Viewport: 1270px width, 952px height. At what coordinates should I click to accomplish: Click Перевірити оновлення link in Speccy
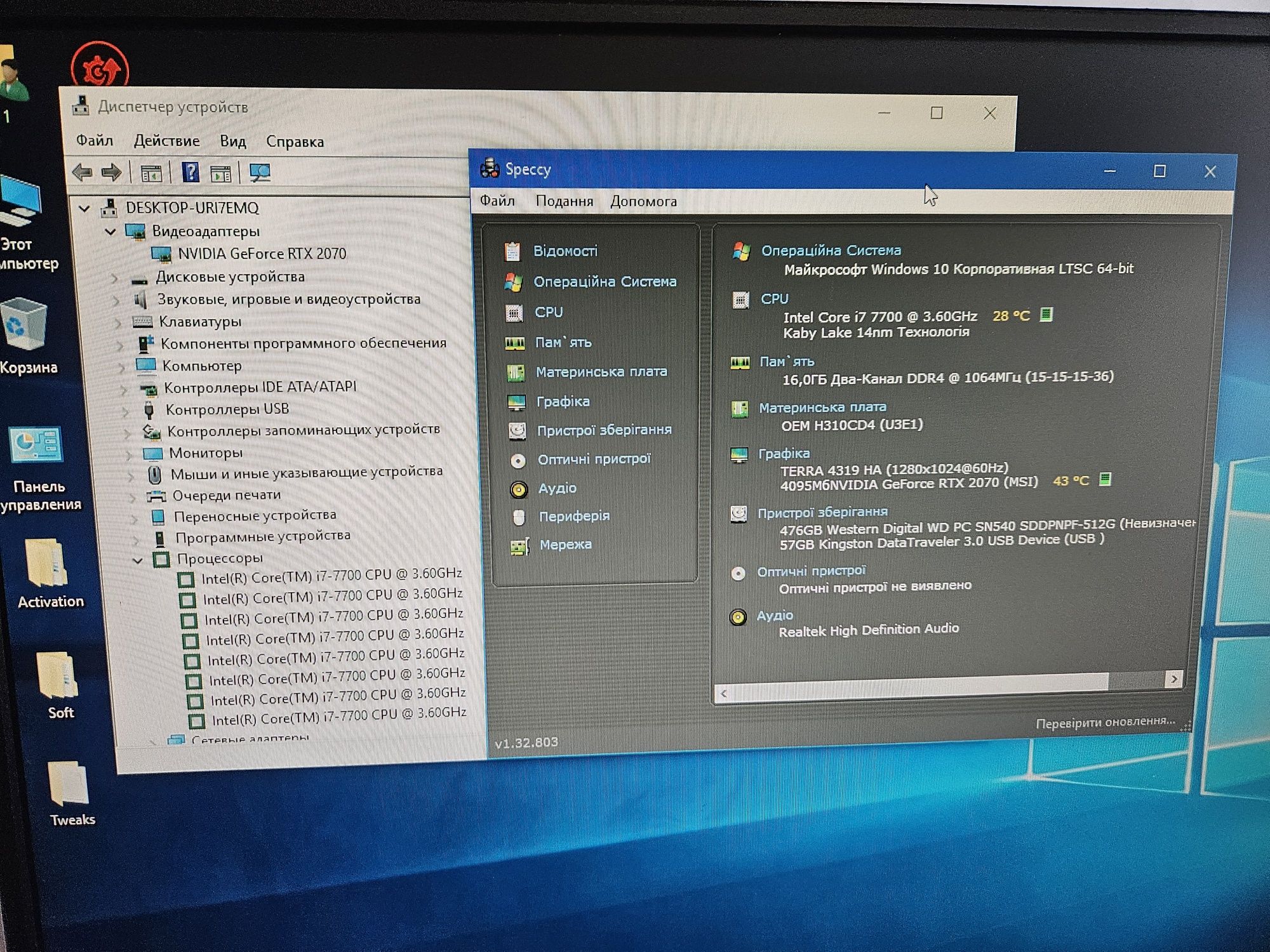tap(1106, 722)
